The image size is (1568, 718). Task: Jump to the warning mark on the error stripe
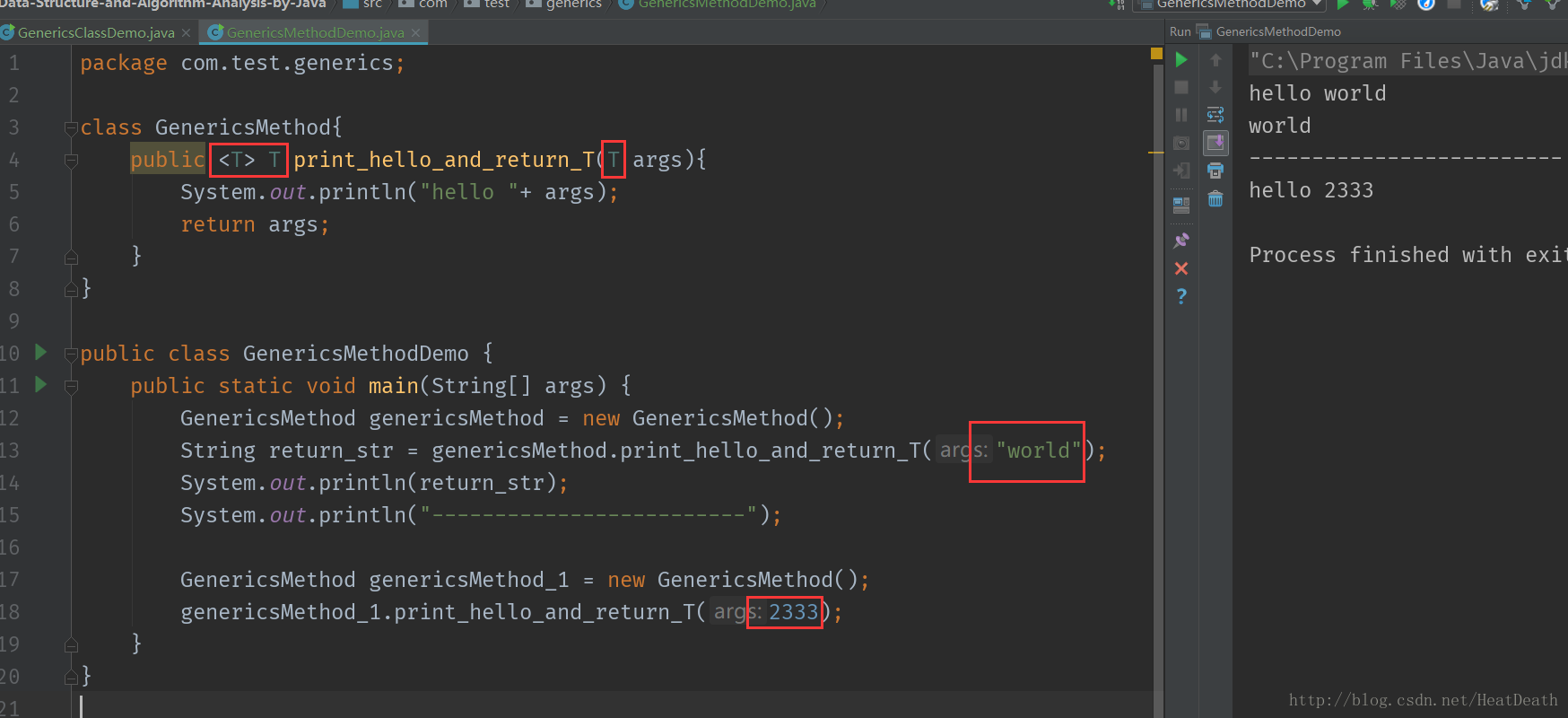tap(1156, 153)
